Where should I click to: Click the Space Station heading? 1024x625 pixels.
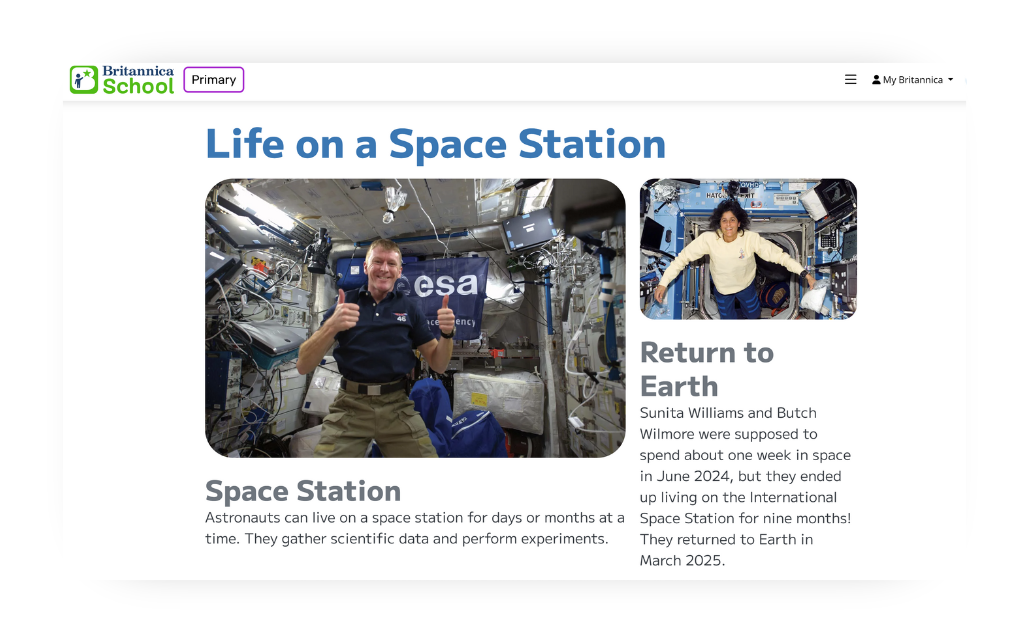[x=303, y=491]
